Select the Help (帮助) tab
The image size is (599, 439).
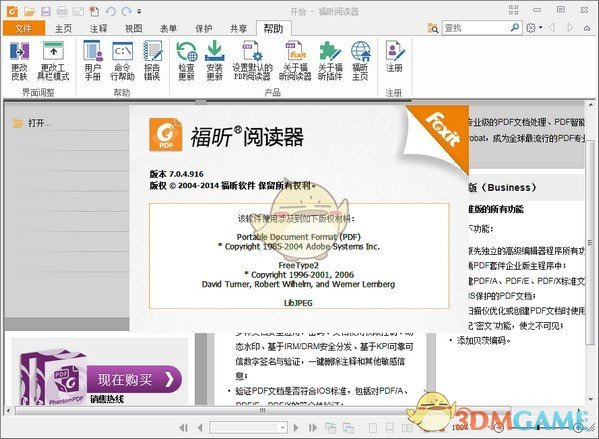(274, 28)
